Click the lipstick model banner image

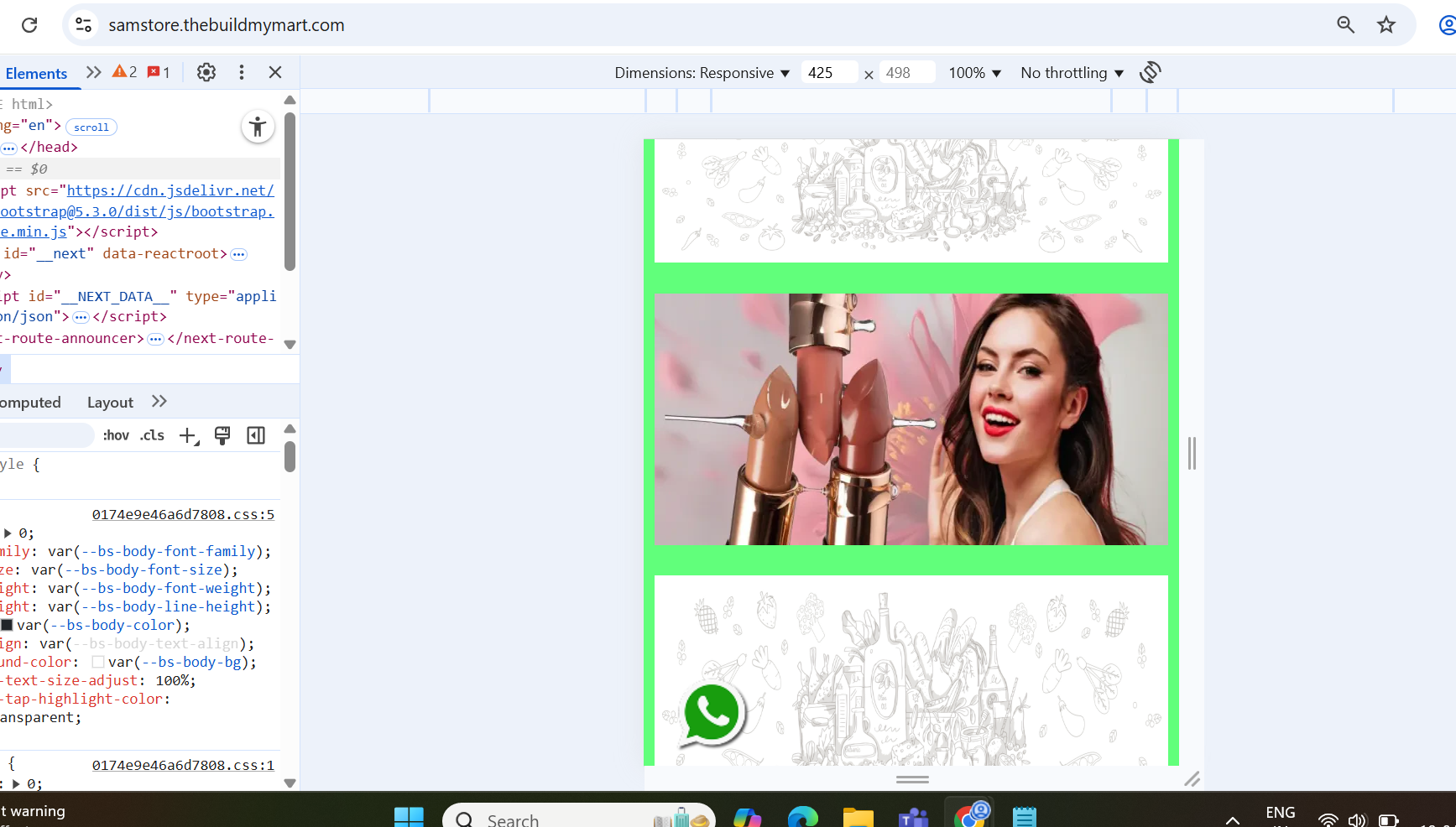point(911,419)
